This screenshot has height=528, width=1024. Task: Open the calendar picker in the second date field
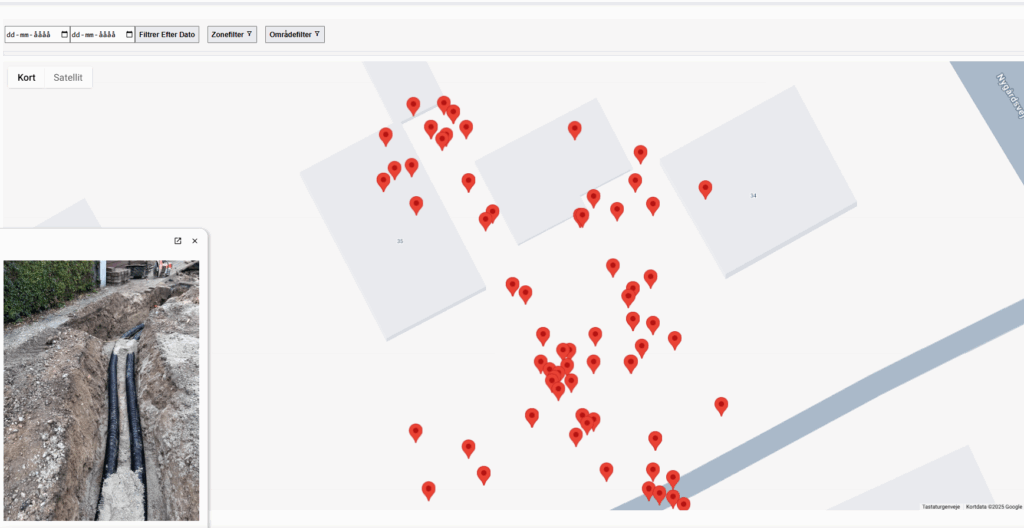(129, 34)
